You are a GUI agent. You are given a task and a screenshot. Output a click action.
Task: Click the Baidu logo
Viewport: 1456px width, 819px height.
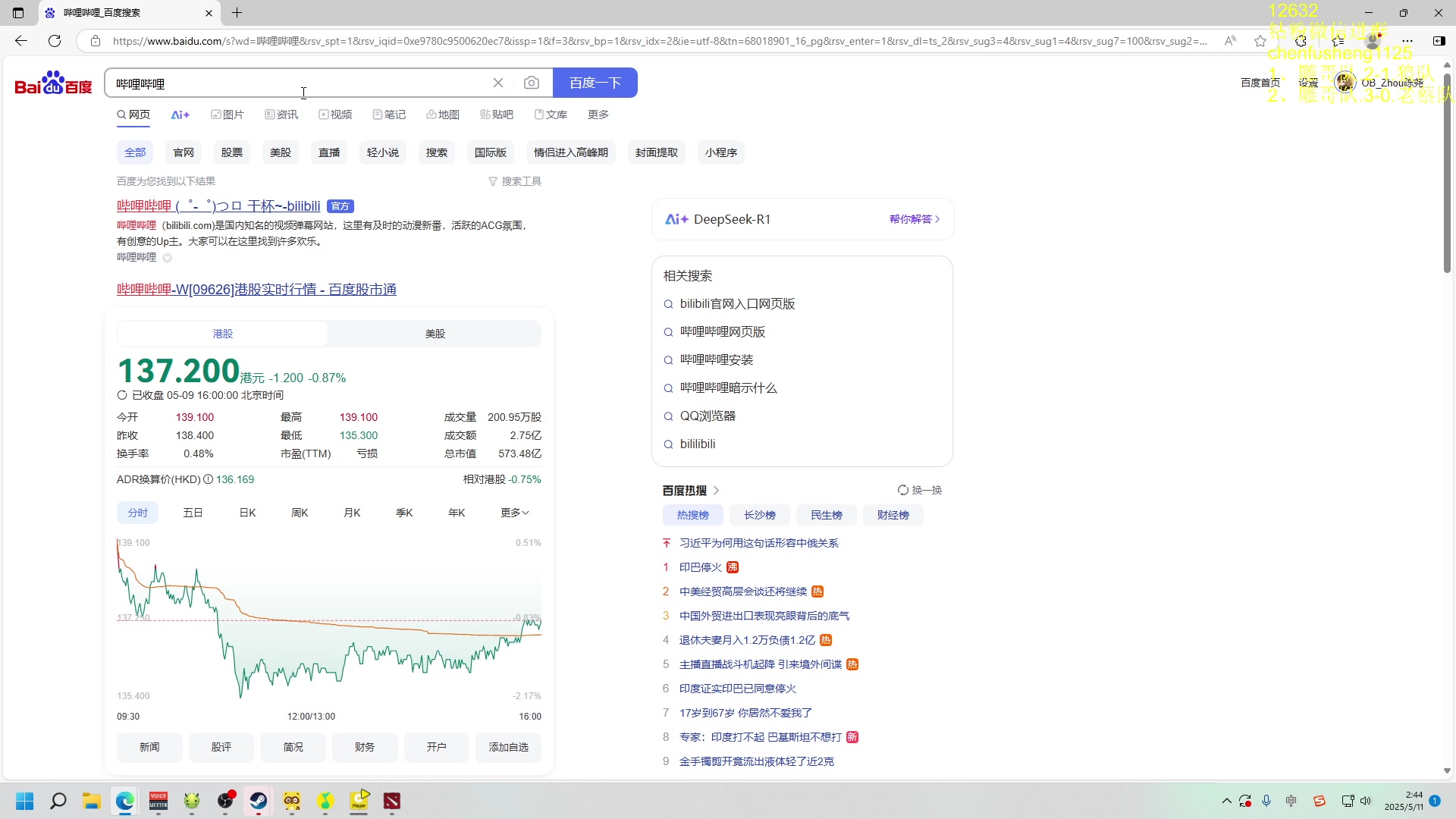[x=53, y=83]
